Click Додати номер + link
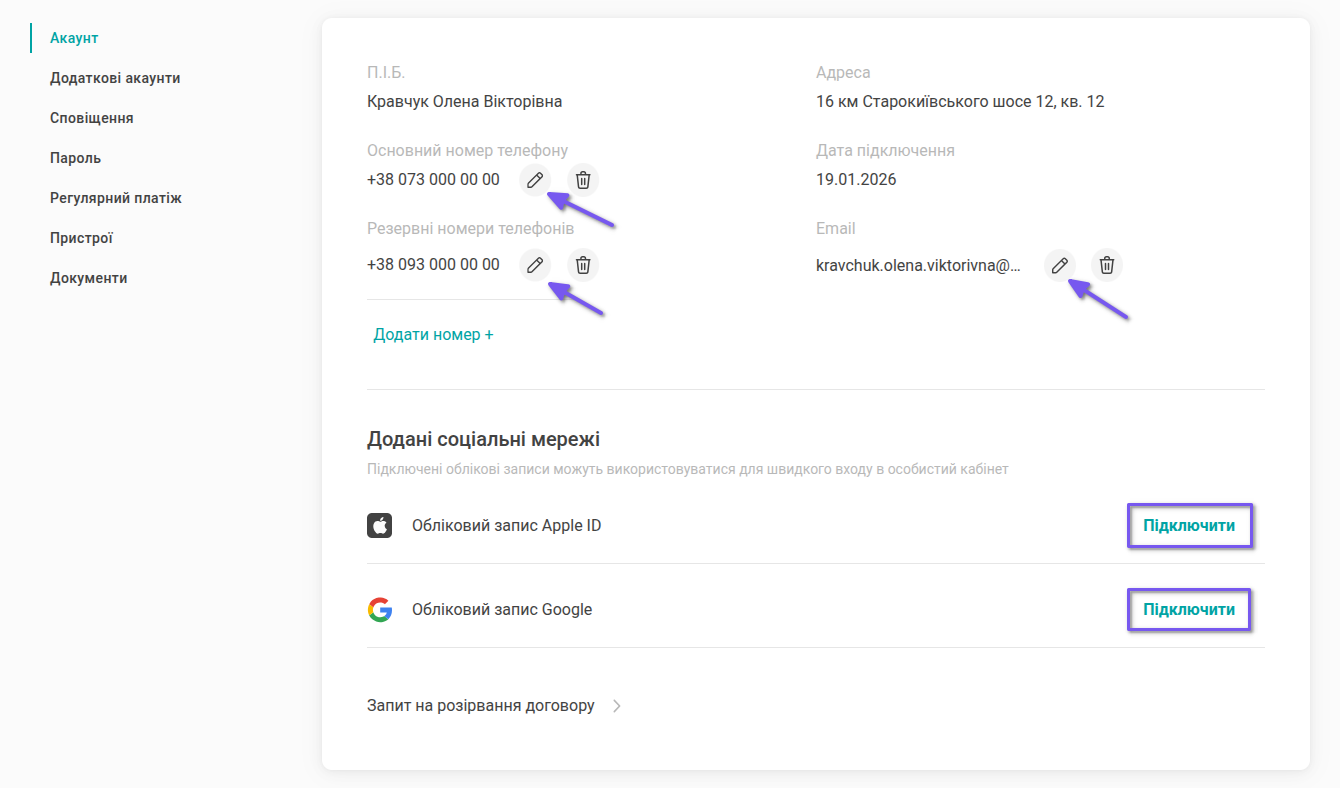The height and width of the screenshot is (788, 1340). coord(433,334)
